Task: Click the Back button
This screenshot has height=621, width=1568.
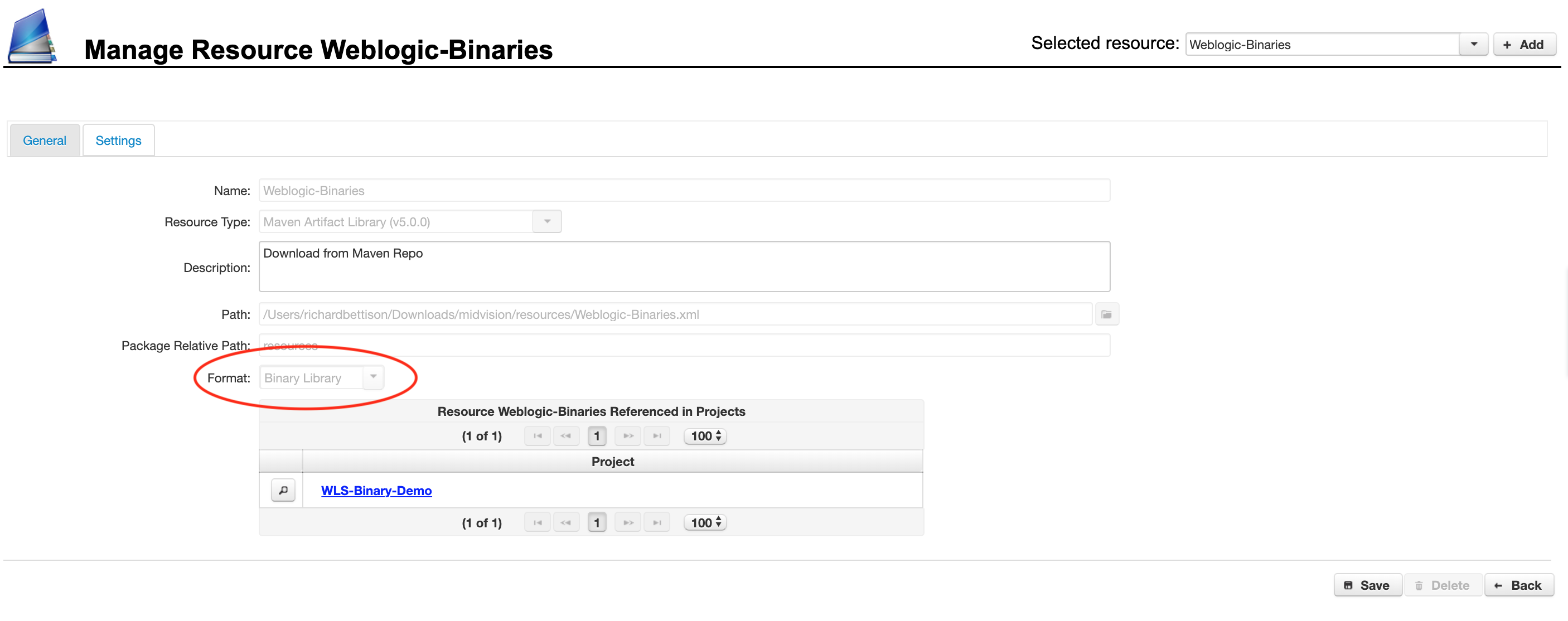Action: pyautogui.click(x=1519, y=585)
